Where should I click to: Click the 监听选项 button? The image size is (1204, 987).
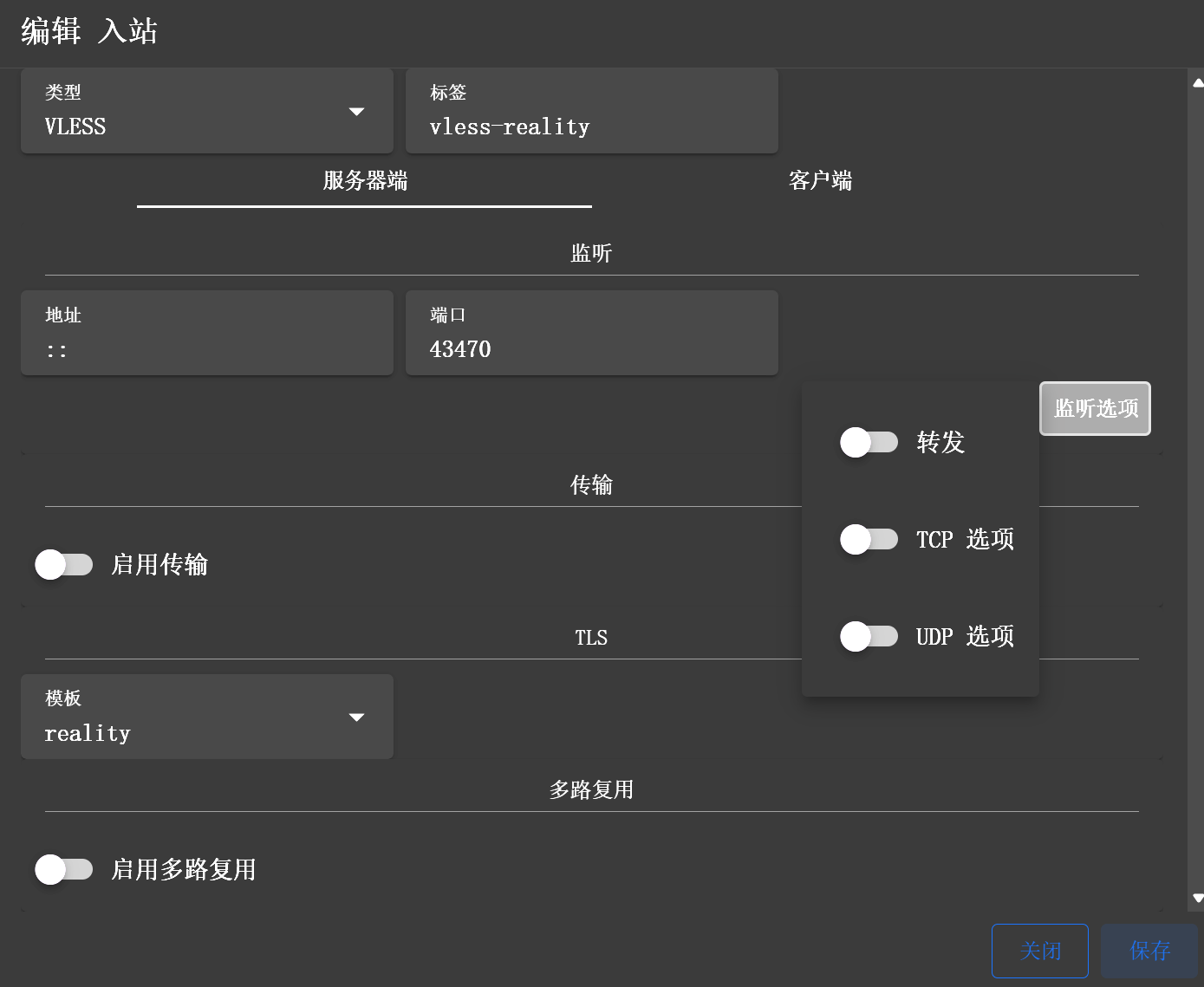click(1095, 408)
